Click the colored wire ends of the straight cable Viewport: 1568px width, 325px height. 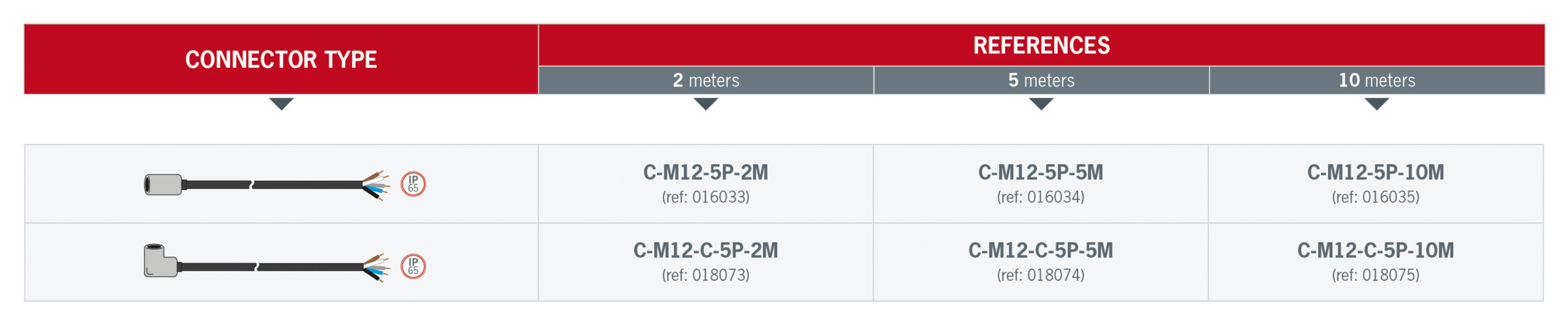pos(376,185)
